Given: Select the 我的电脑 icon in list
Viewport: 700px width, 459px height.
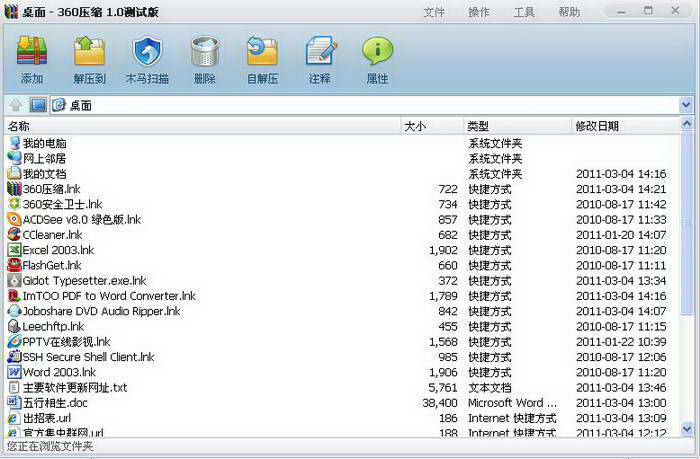Looking at the screenshot, I should 14,143.
